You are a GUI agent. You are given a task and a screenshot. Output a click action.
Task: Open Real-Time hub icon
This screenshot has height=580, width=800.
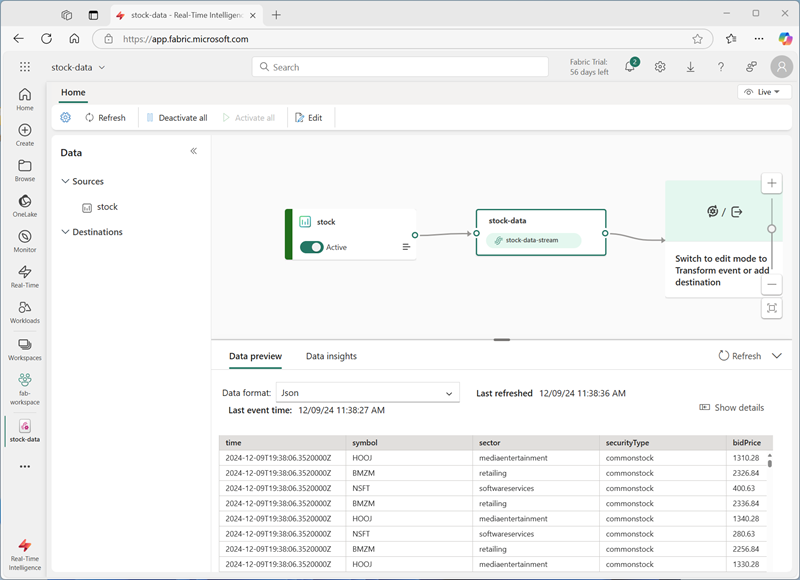coord(24,276)
